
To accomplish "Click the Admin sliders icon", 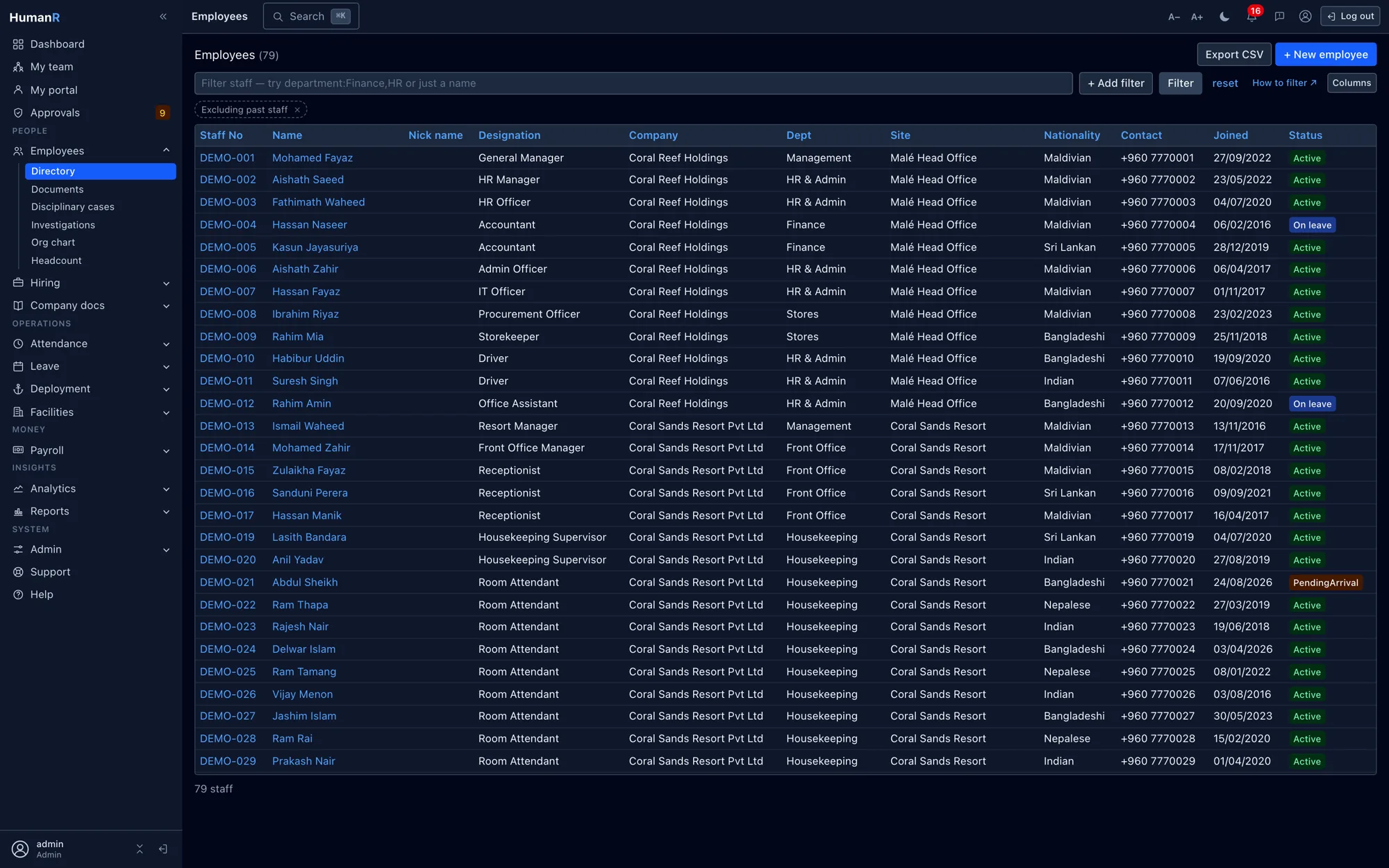I will [x=18, y=549].
